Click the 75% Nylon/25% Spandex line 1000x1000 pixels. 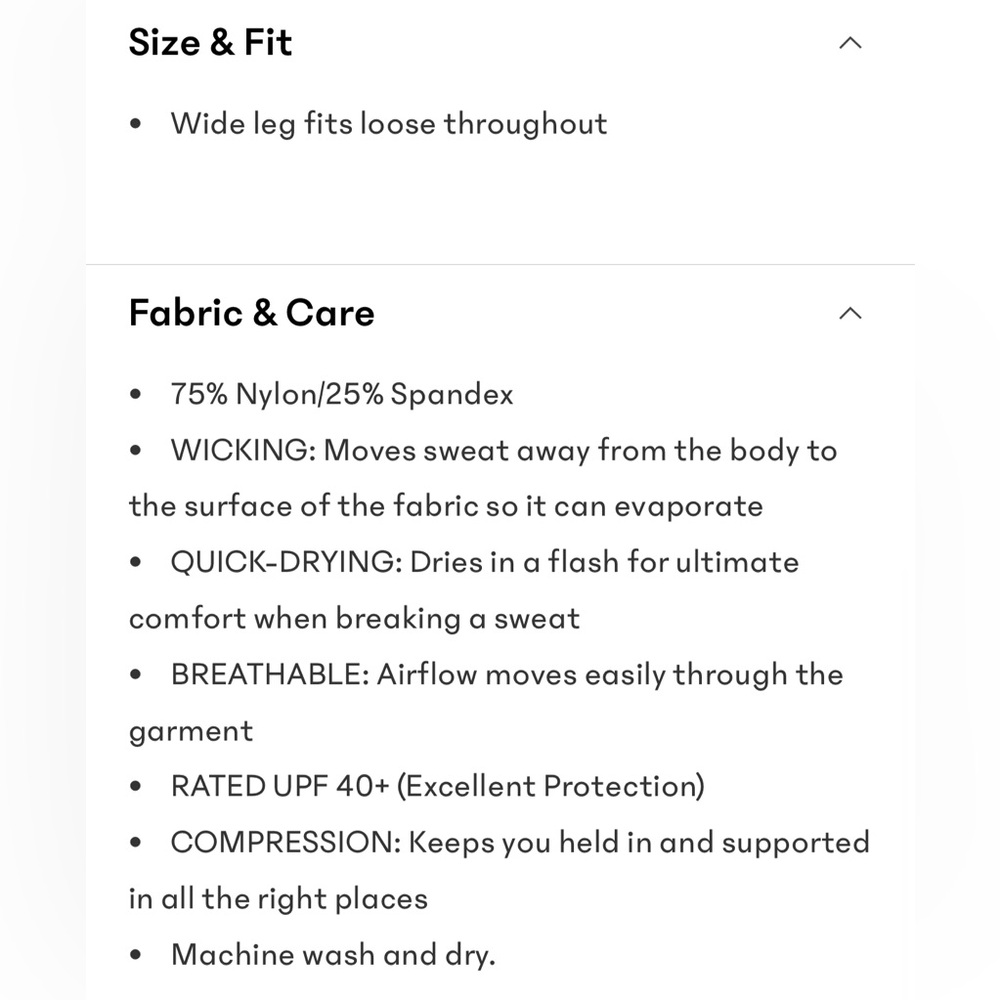click(342, 394)
